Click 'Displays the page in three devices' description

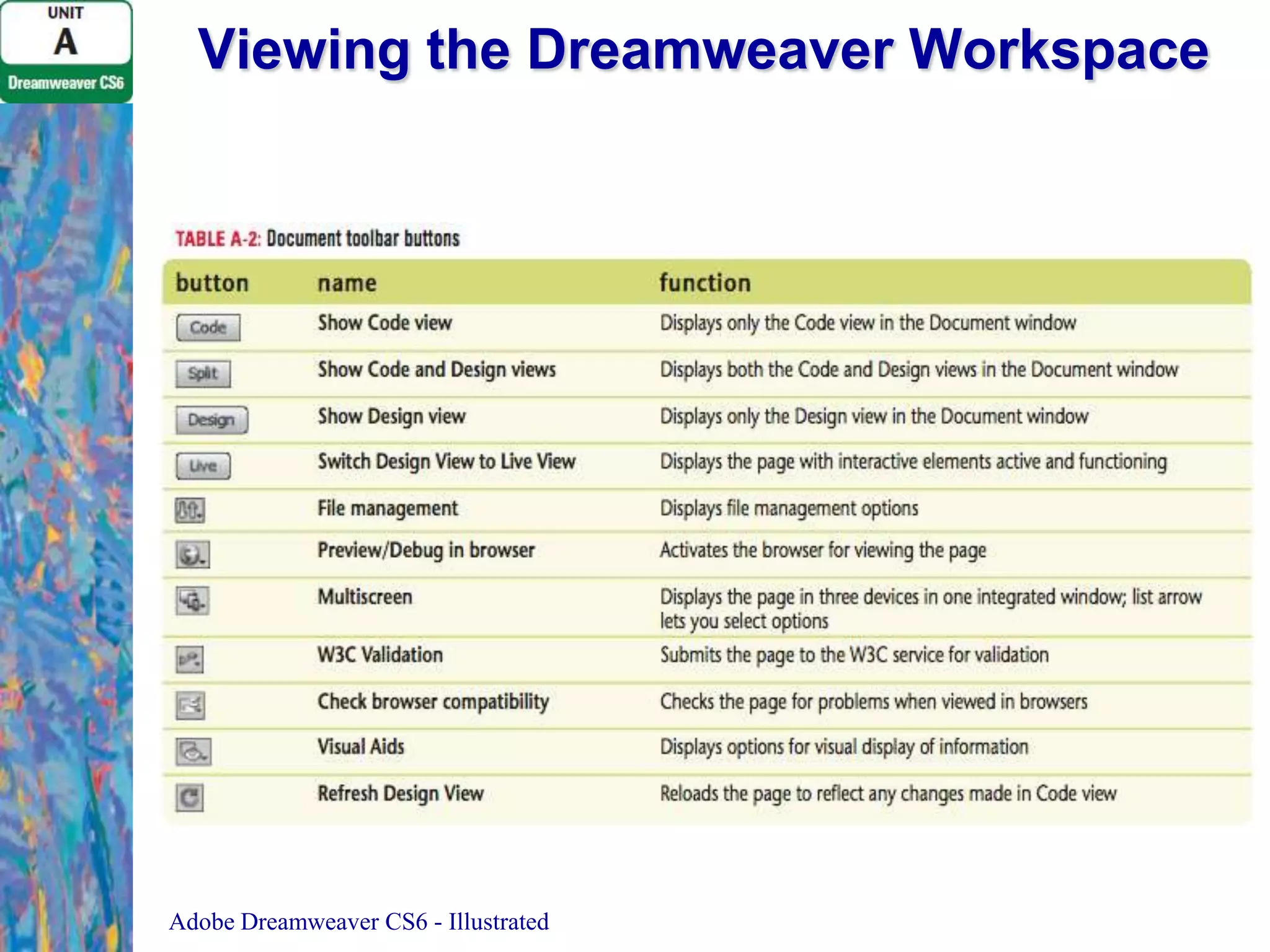(x=931, y=609)
